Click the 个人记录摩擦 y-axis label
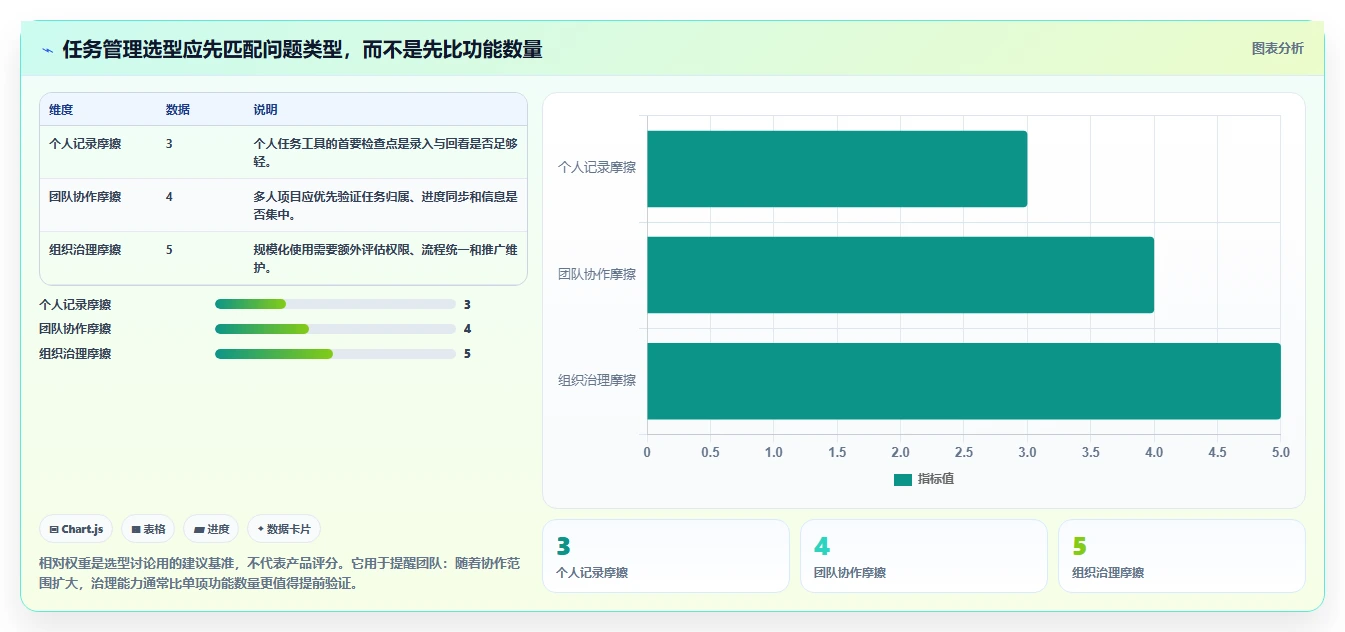This screenshot has width=1345, height=632. click(597, 168)
